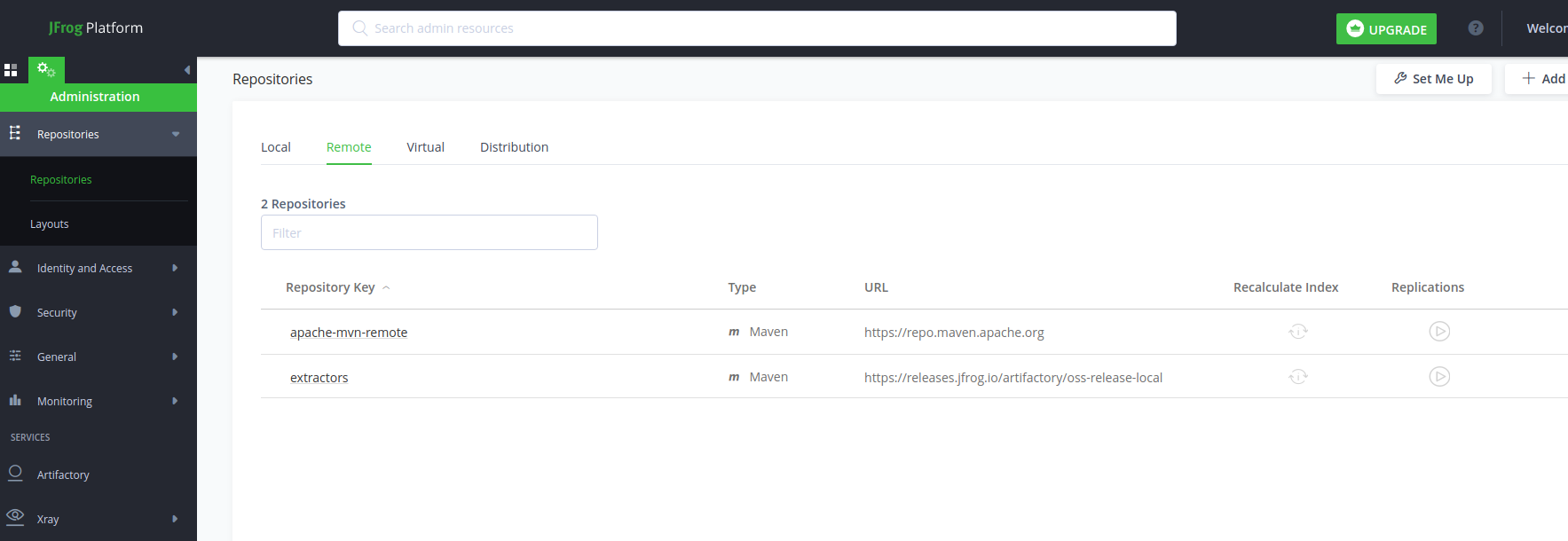Run replication for extractors repository
Viewport: 1568px width, 541px height.
[x=1439, y=376]
